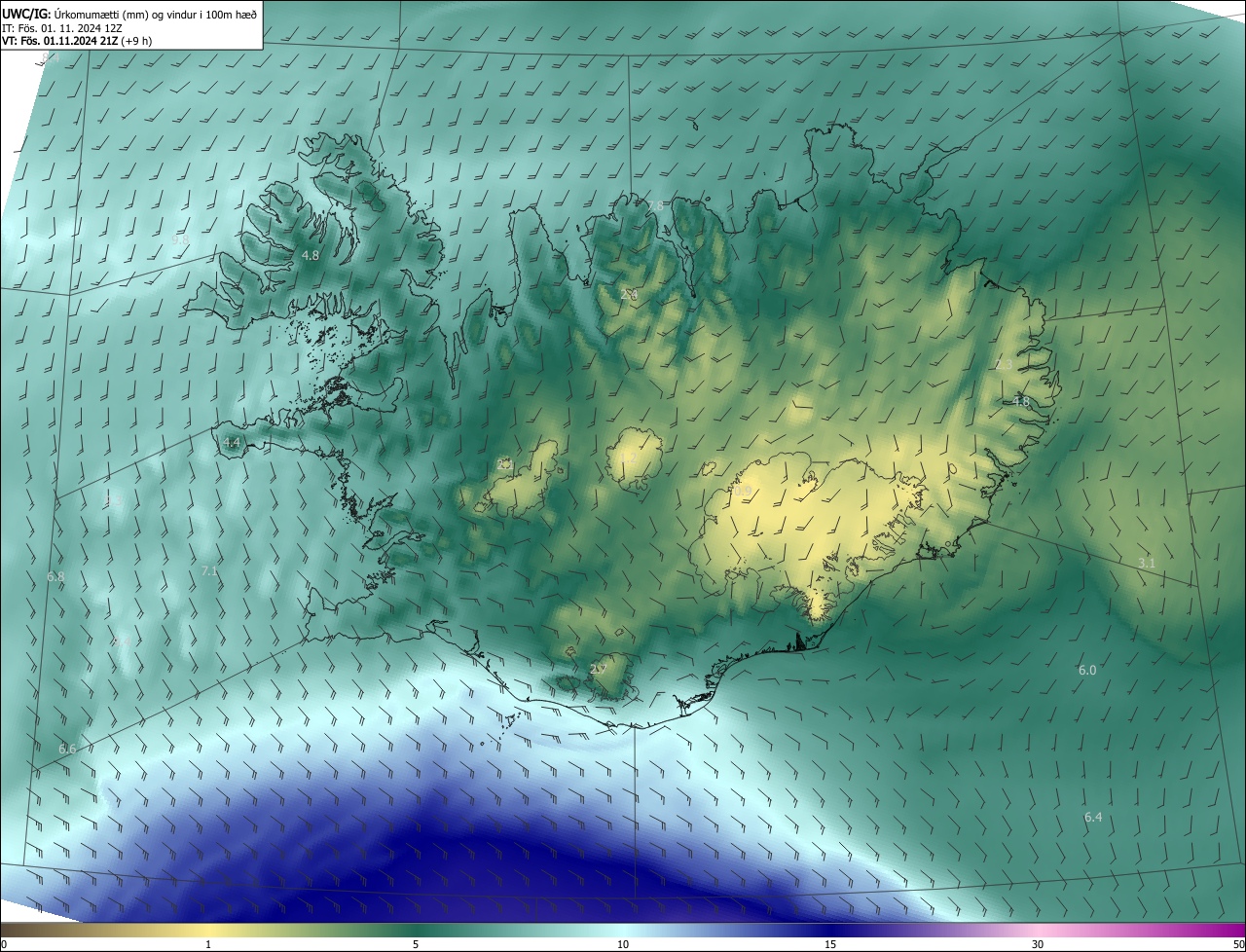
Task: Click the 6.8 precipitable water value label
Action: click(x=55, y=577)
